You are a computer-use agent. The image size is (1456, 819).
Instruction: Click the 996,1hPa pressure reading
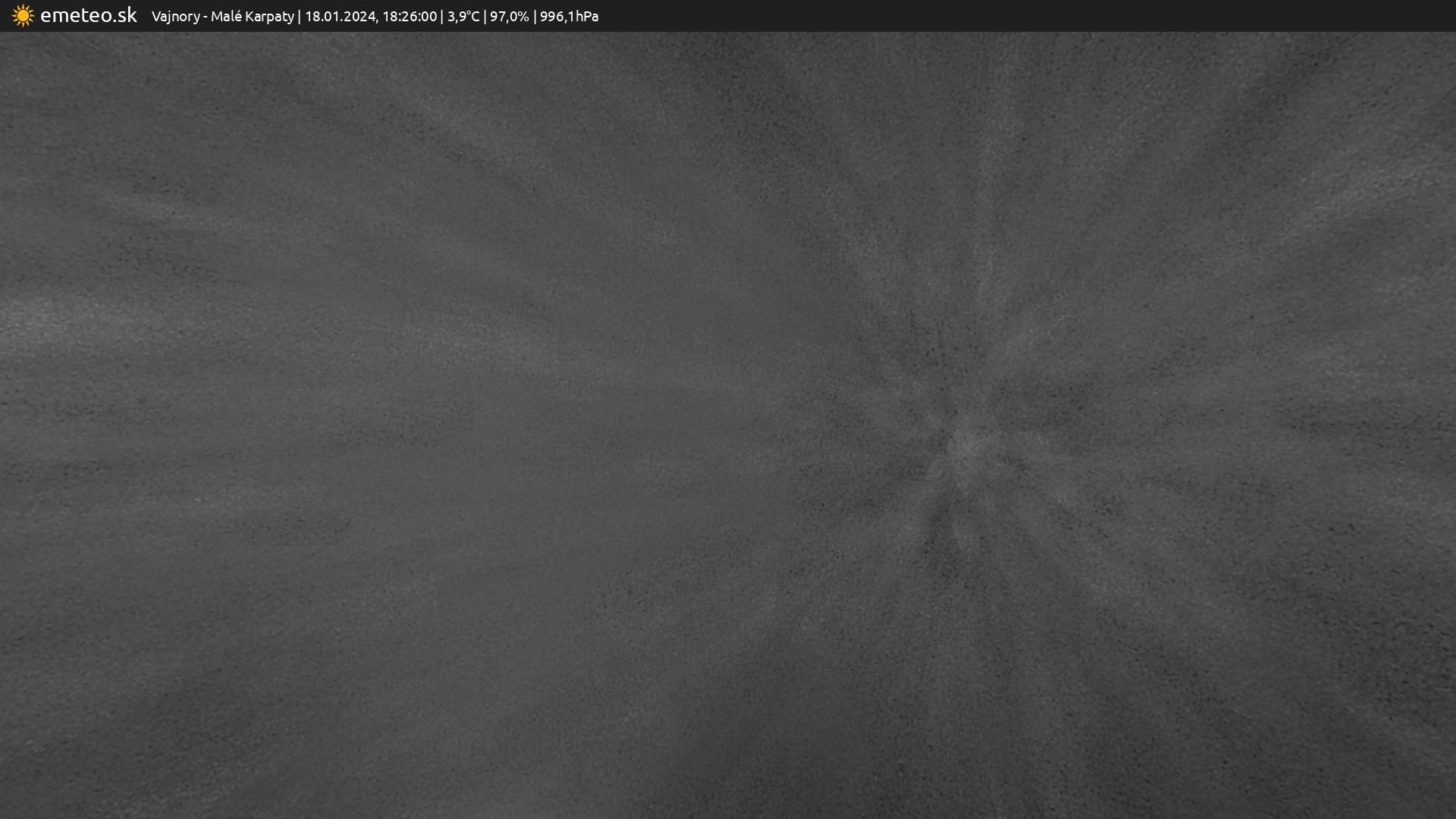coord(569,17)
